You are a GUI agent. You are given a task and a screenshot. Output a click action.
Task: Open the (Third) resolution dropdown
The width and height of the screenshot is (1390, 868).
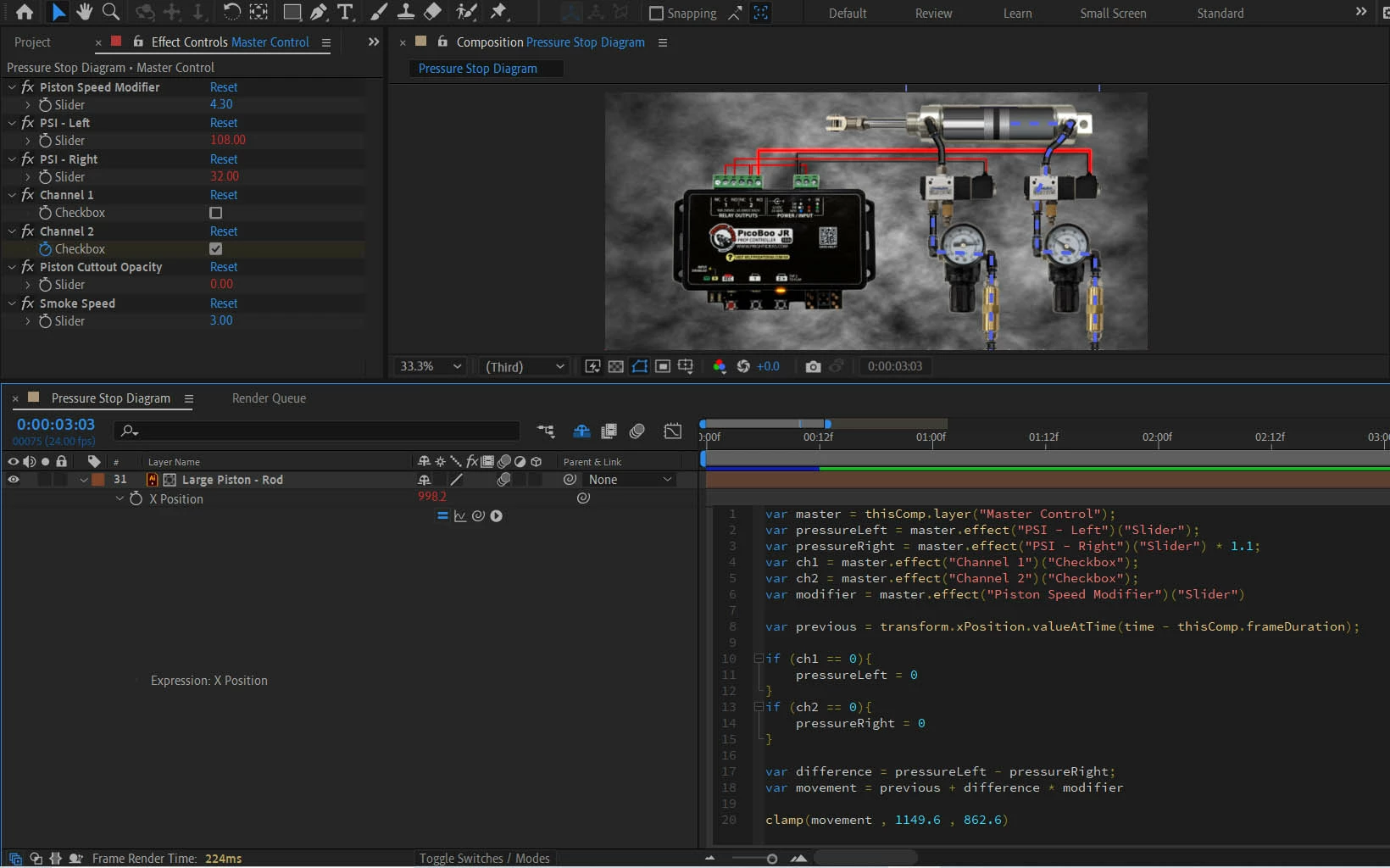(525, 366)
